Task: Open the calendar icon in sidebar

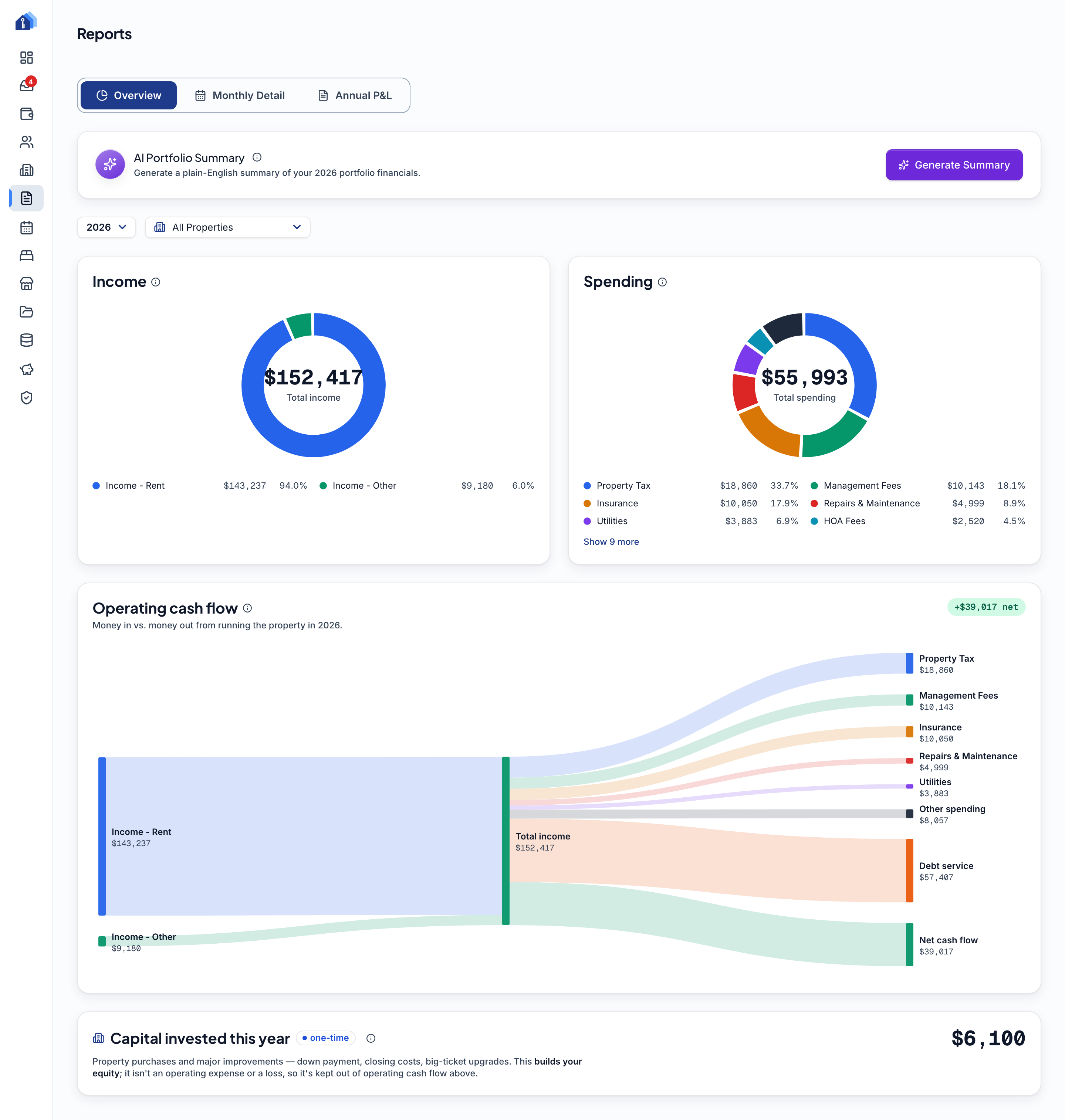Action: (x=26, y=228)
